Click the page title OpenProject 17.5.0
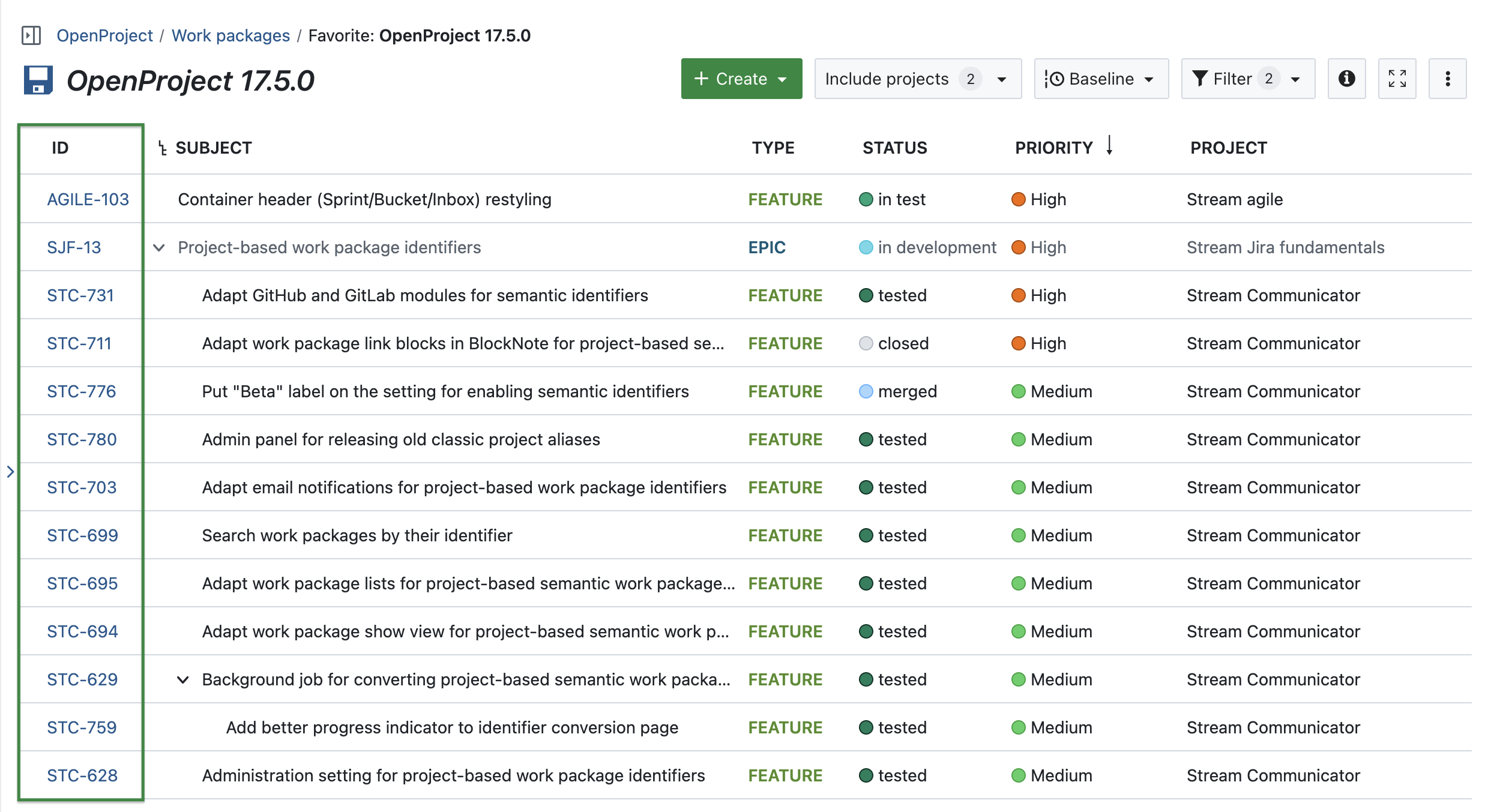 (190, 80)
